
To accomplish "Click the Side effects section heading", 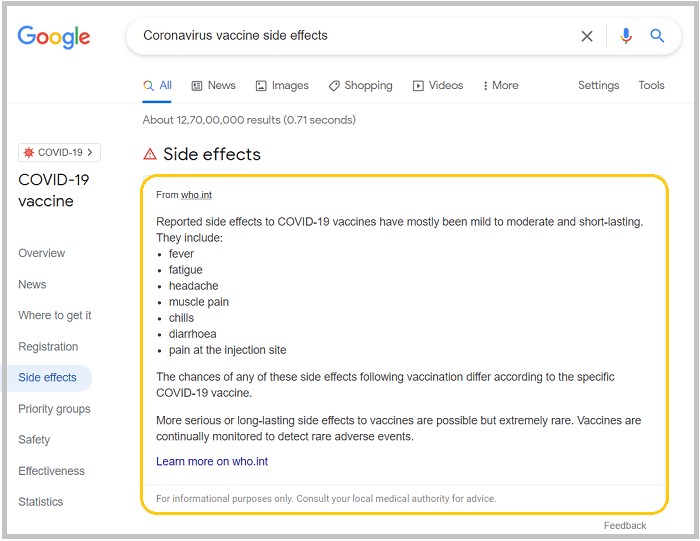I will point(212,154).
